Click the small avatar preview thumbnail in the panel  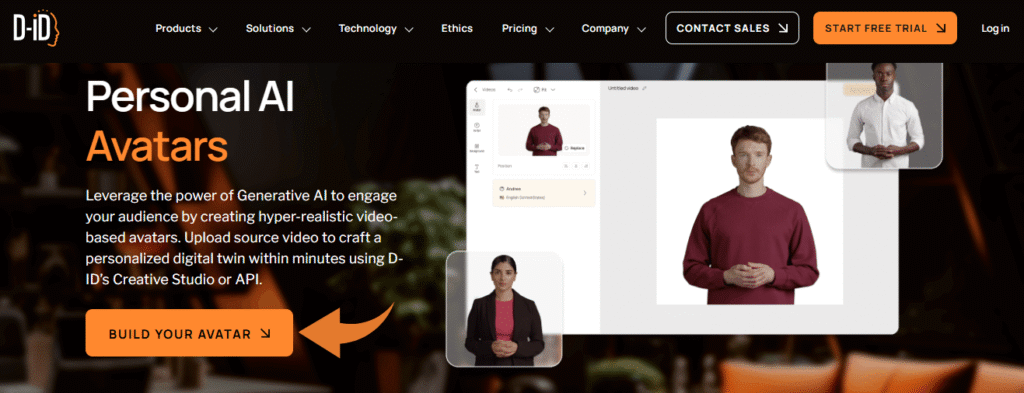(x=543, y=130)
